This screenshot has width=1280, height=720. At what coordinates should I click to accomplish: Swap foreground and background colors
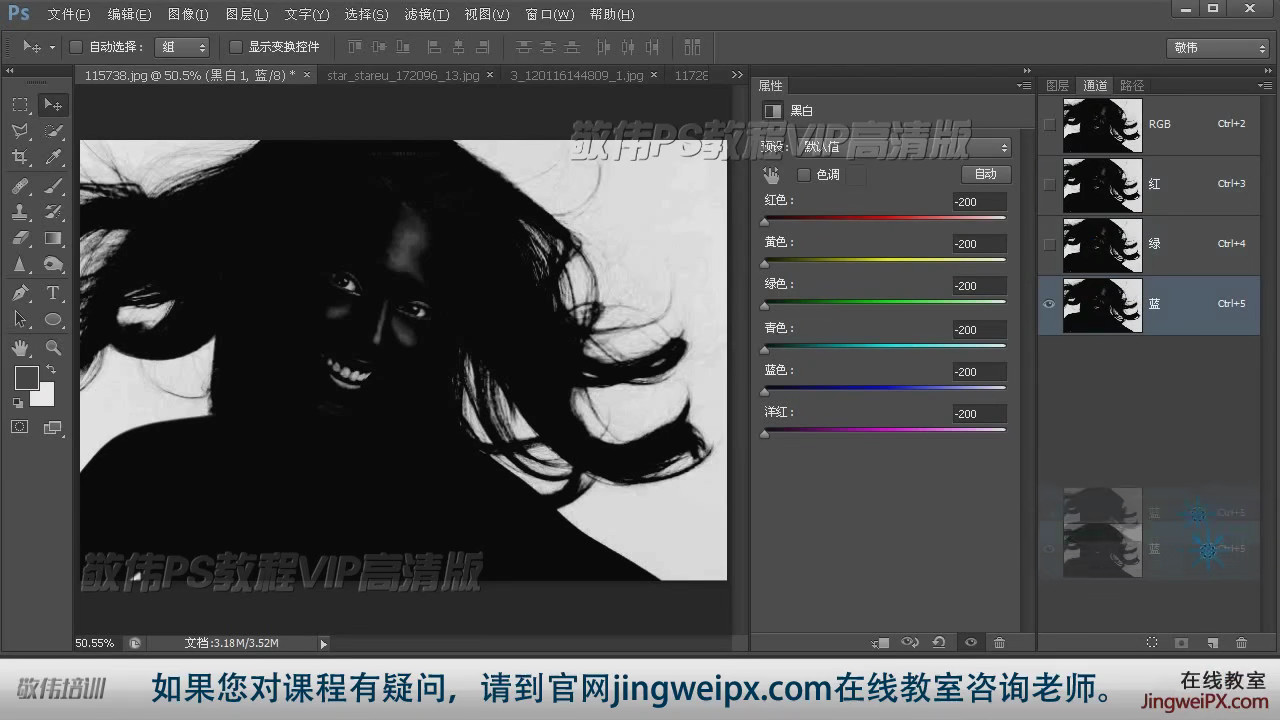tap(50, 370)
